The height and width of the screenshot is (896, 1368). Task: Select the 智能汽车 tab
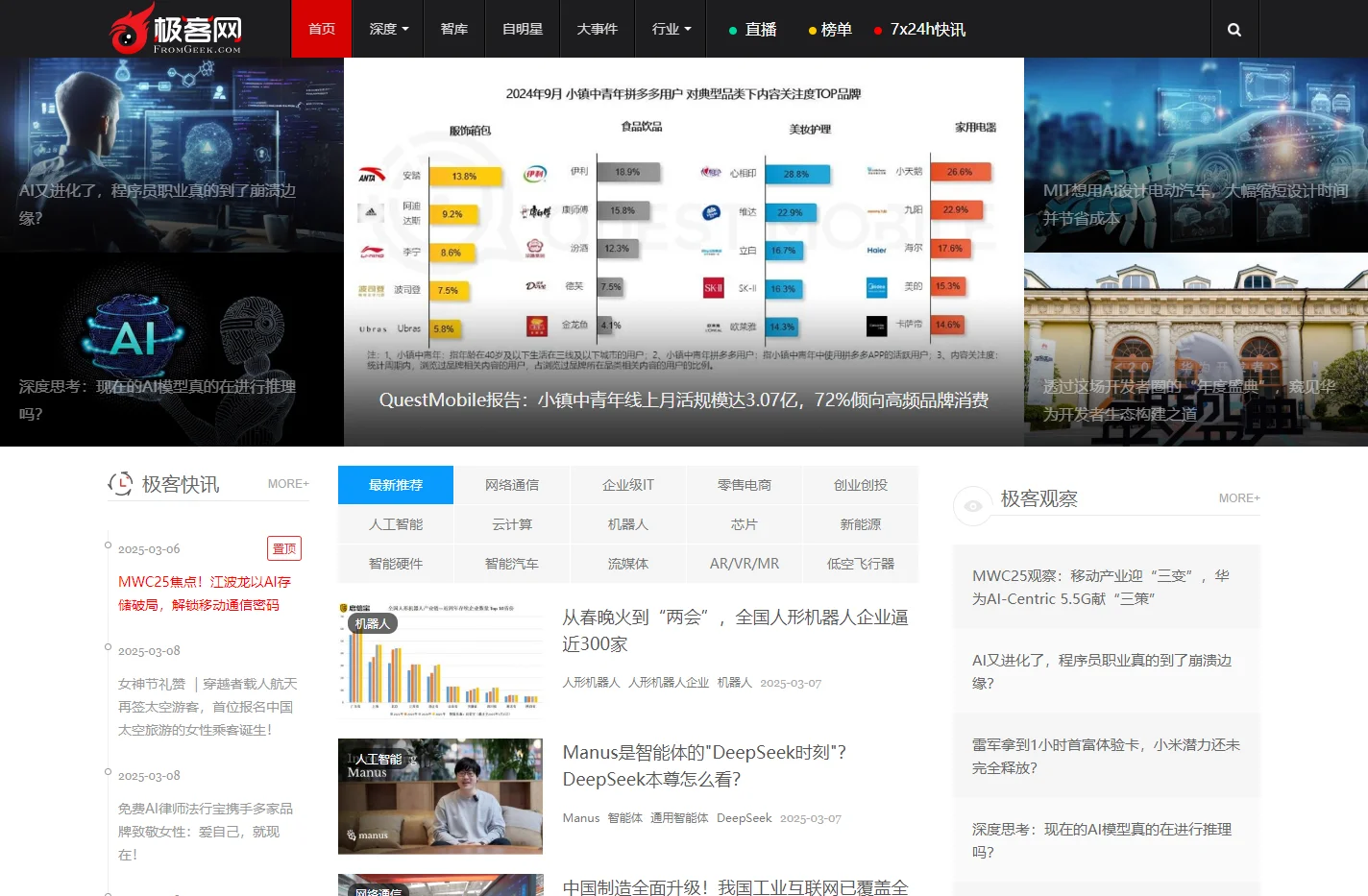coord(512,564)
